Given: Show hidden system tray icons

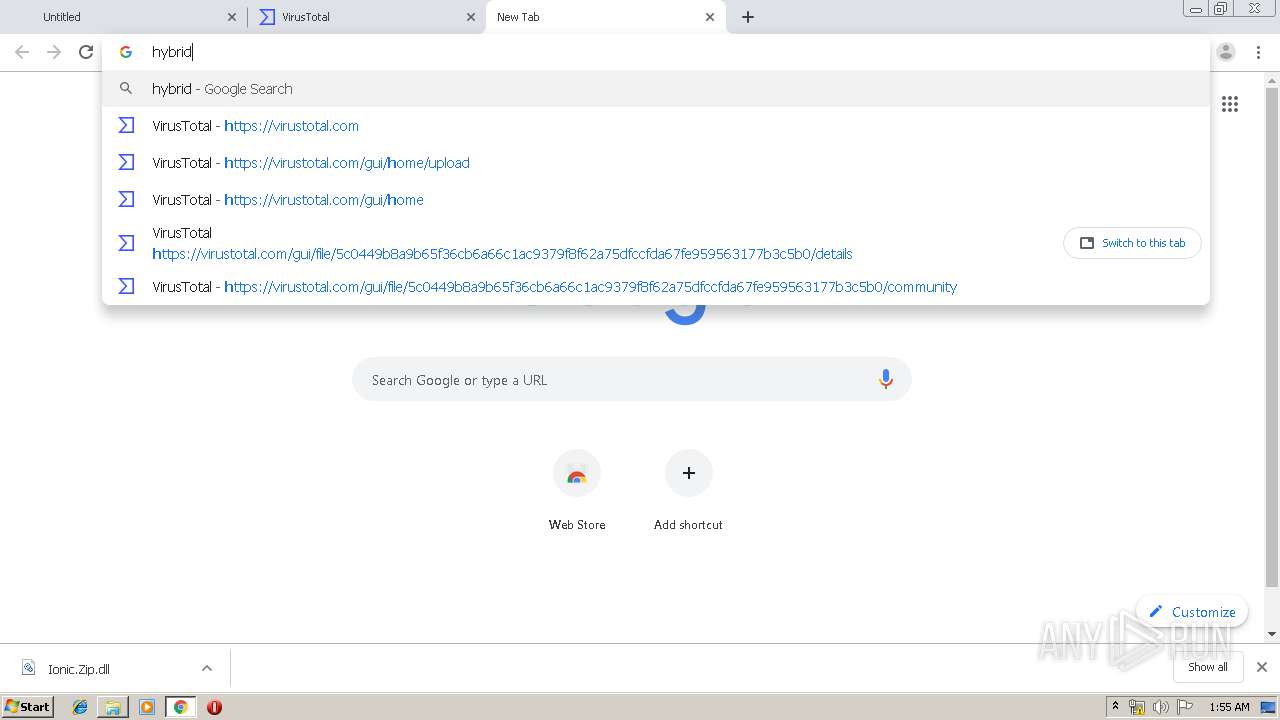Looking at the screenshot, I should click(1116, 707).
